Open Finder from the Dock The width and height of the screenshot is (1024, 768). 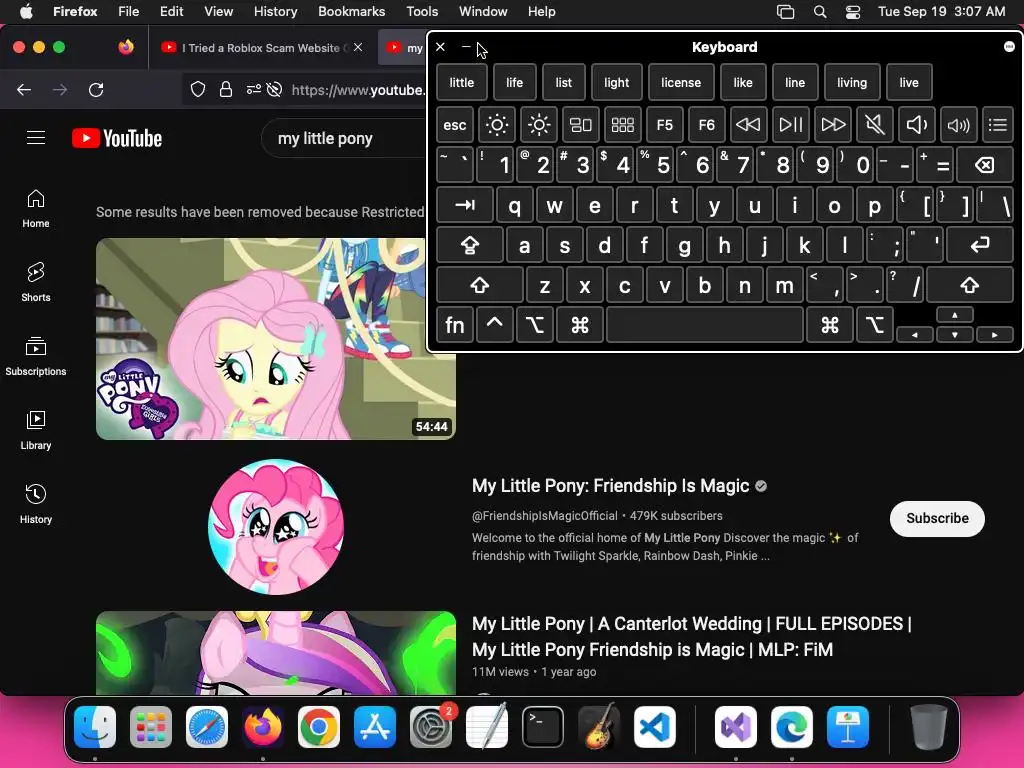tap(95, 727)
